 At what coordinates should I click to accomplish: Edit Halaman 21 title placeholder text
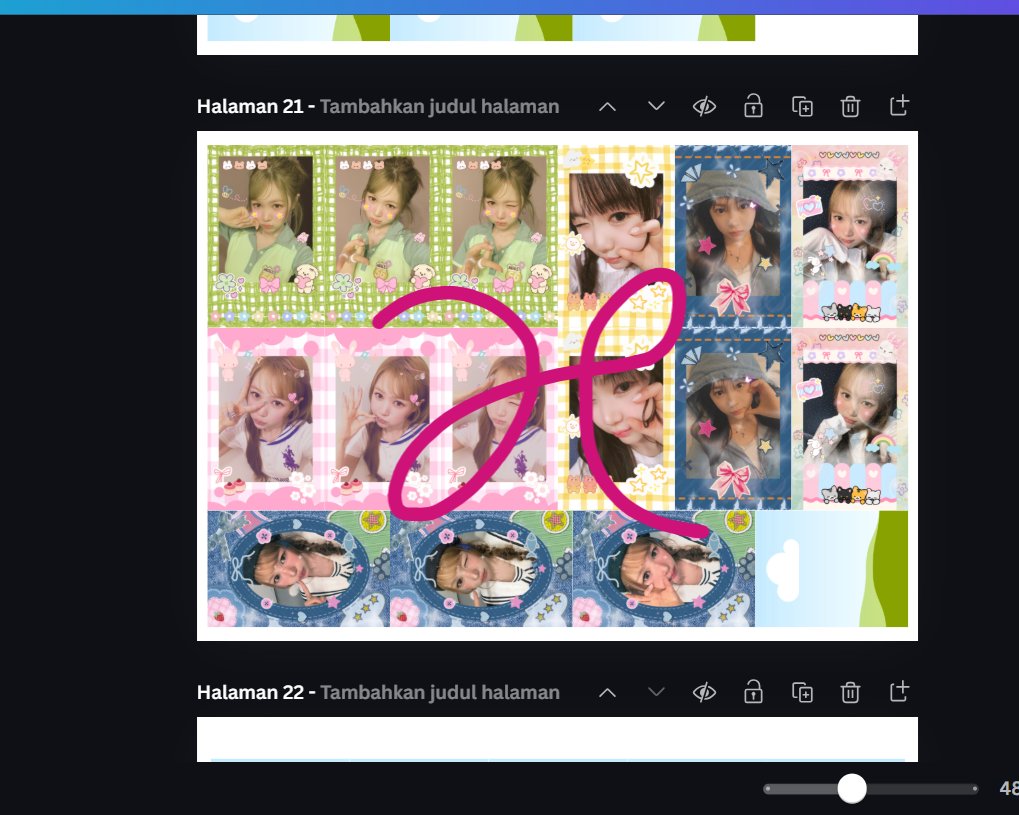(439, 107)
